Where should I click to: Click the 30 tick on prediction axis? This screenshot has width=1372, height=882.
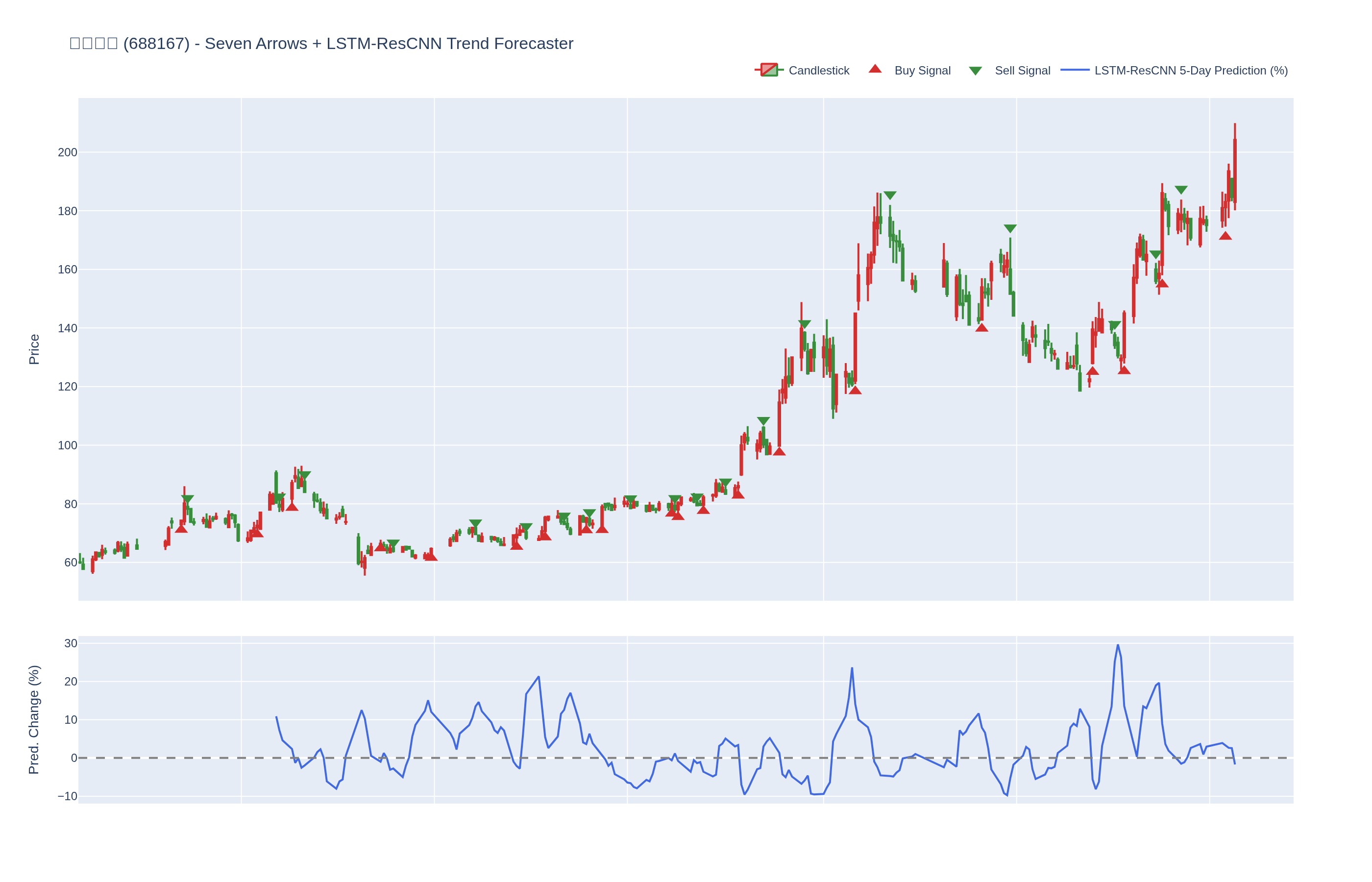coord(71,643)
